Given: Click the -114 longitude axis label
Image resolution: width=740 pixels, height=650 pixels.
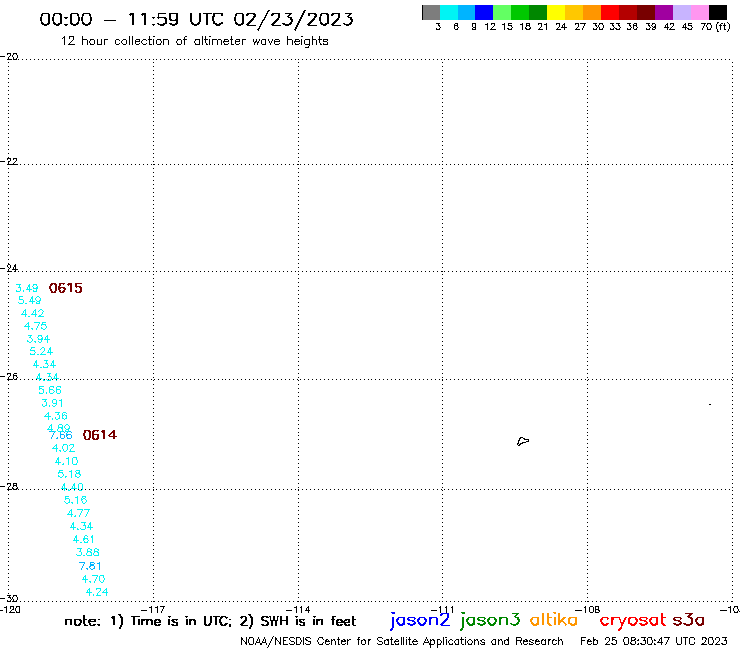Looking at the screenshot, I should click(298, 609).
